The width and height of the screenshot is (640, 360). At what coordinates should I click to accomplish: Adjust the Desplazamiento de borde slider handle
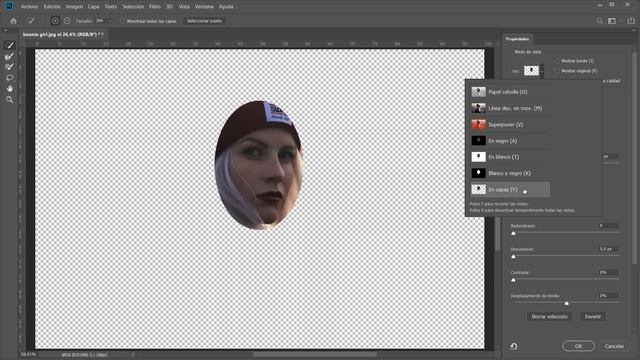[567, 303]
